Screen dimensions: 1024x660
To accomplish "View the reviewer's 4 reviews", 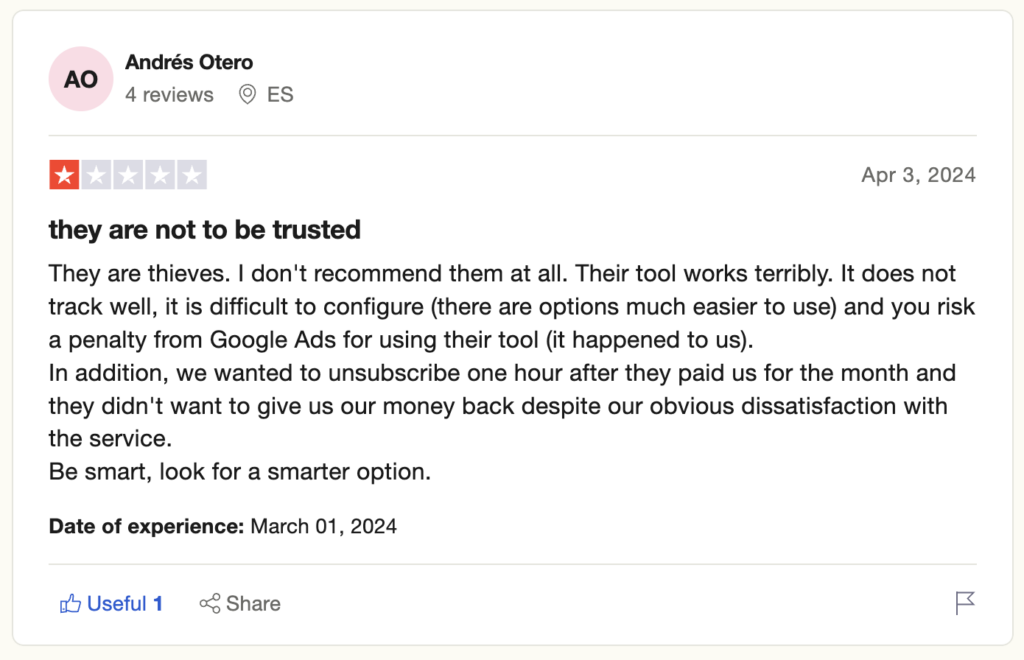I will click(x=169, y=95).
